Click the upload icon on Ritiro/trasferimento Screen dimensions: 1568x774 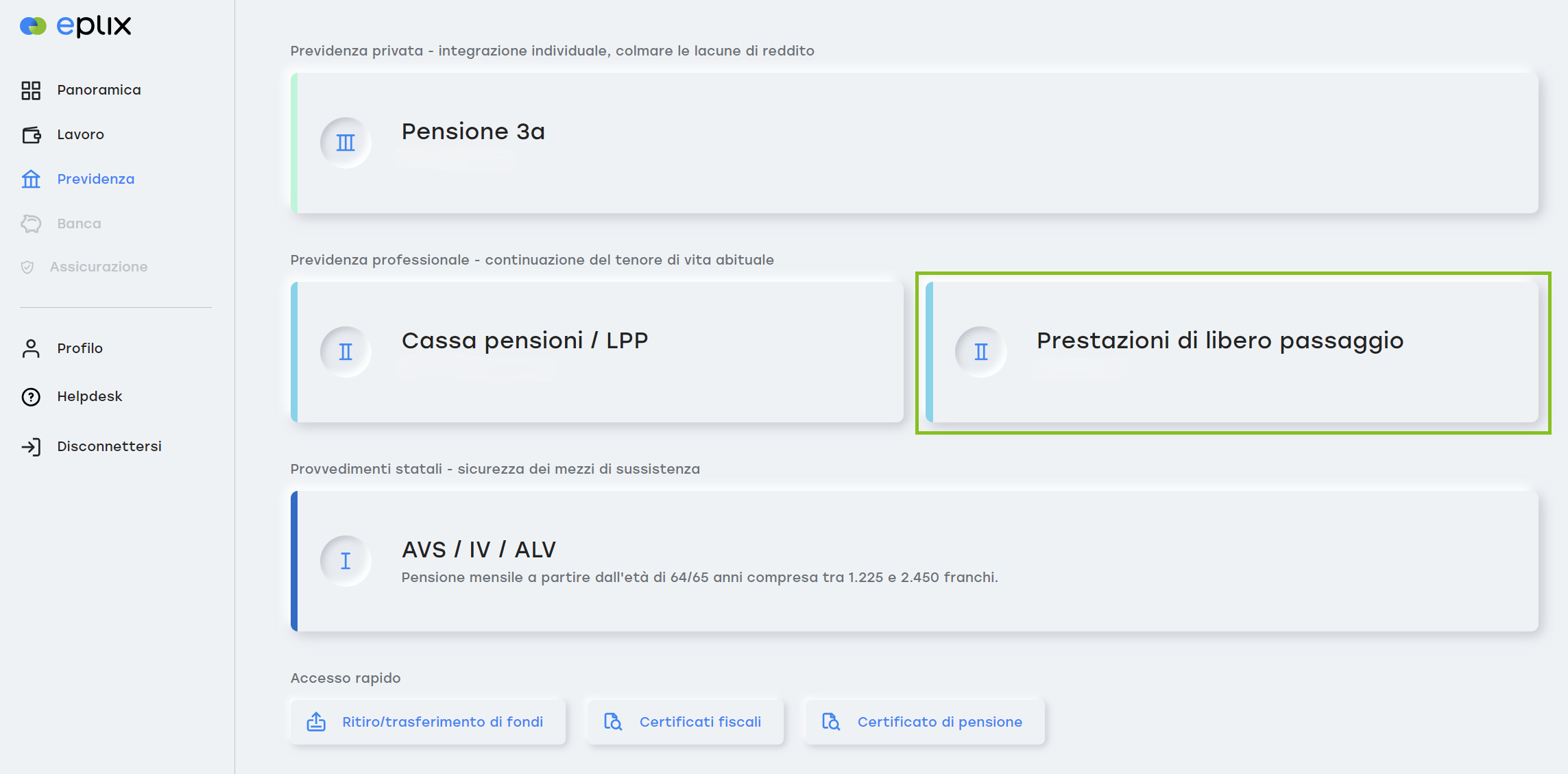[316, 722]
